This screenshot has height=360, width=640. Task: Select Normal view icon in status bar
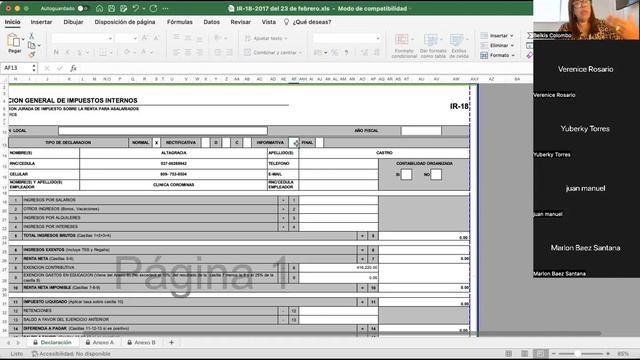(x=509, y=353)
